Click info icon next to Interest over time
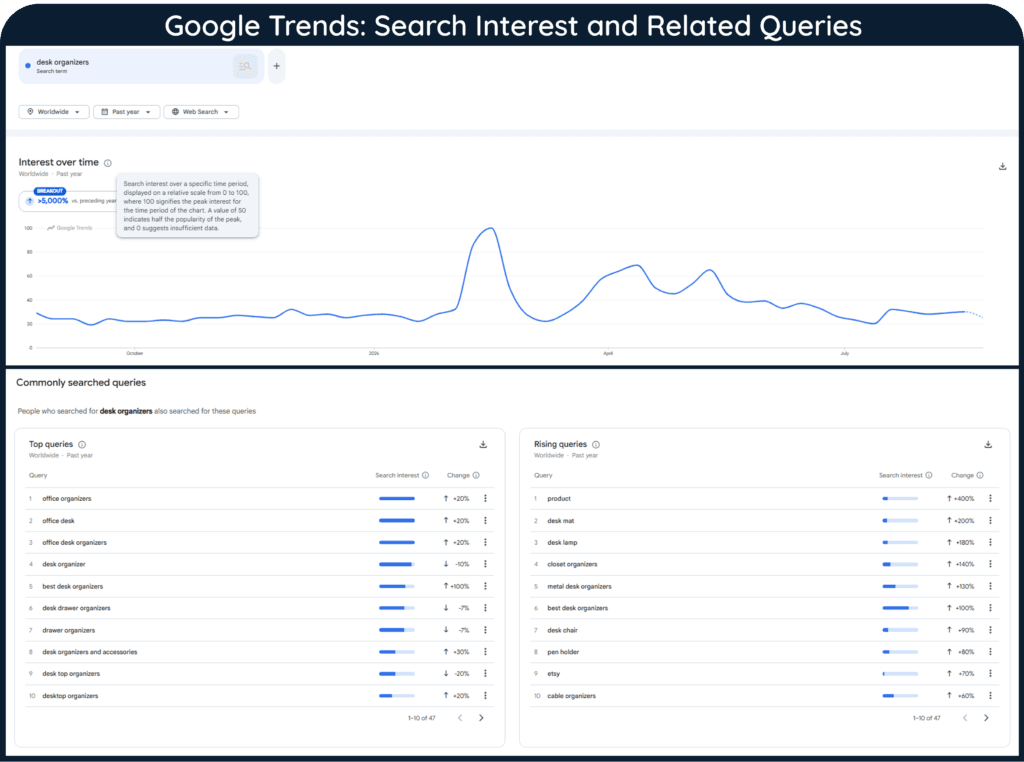The height and width of the screenshot is (762, 1024). tap(108, 163)
